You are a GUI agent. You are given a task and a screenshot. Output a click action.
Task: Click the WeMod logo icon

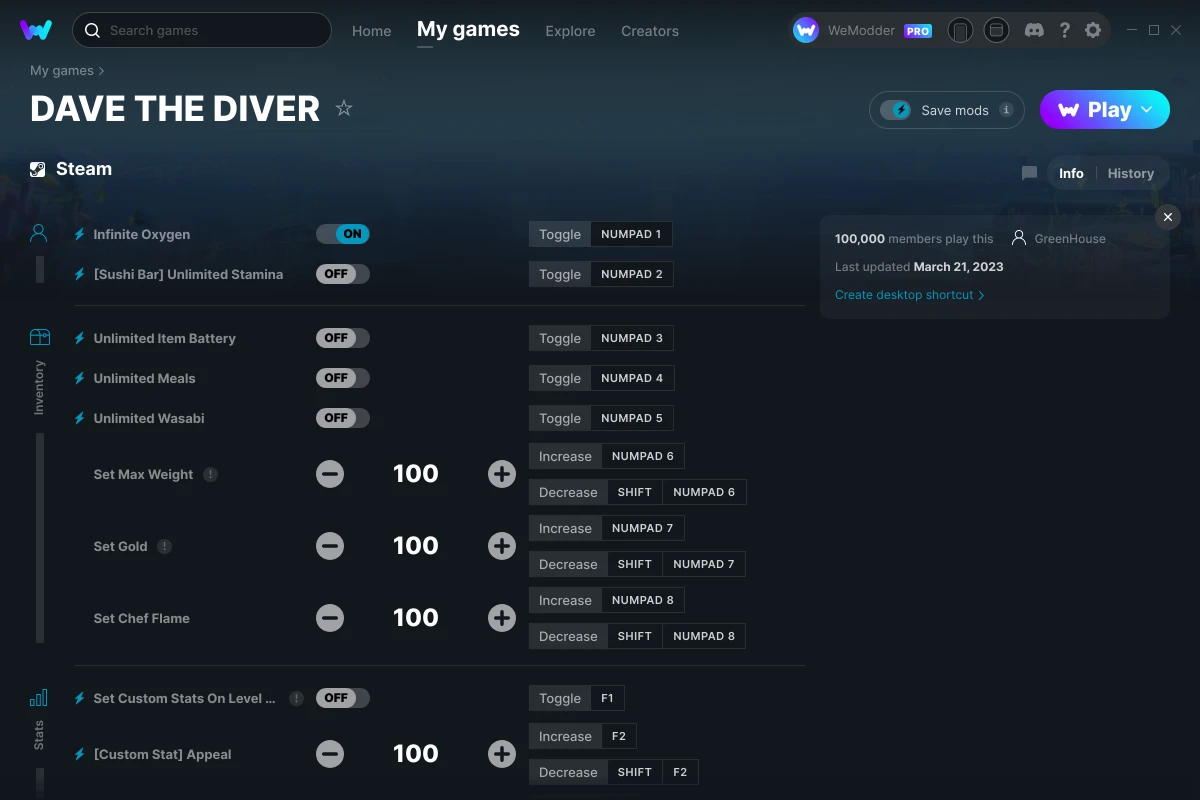(x=36, y=30)
